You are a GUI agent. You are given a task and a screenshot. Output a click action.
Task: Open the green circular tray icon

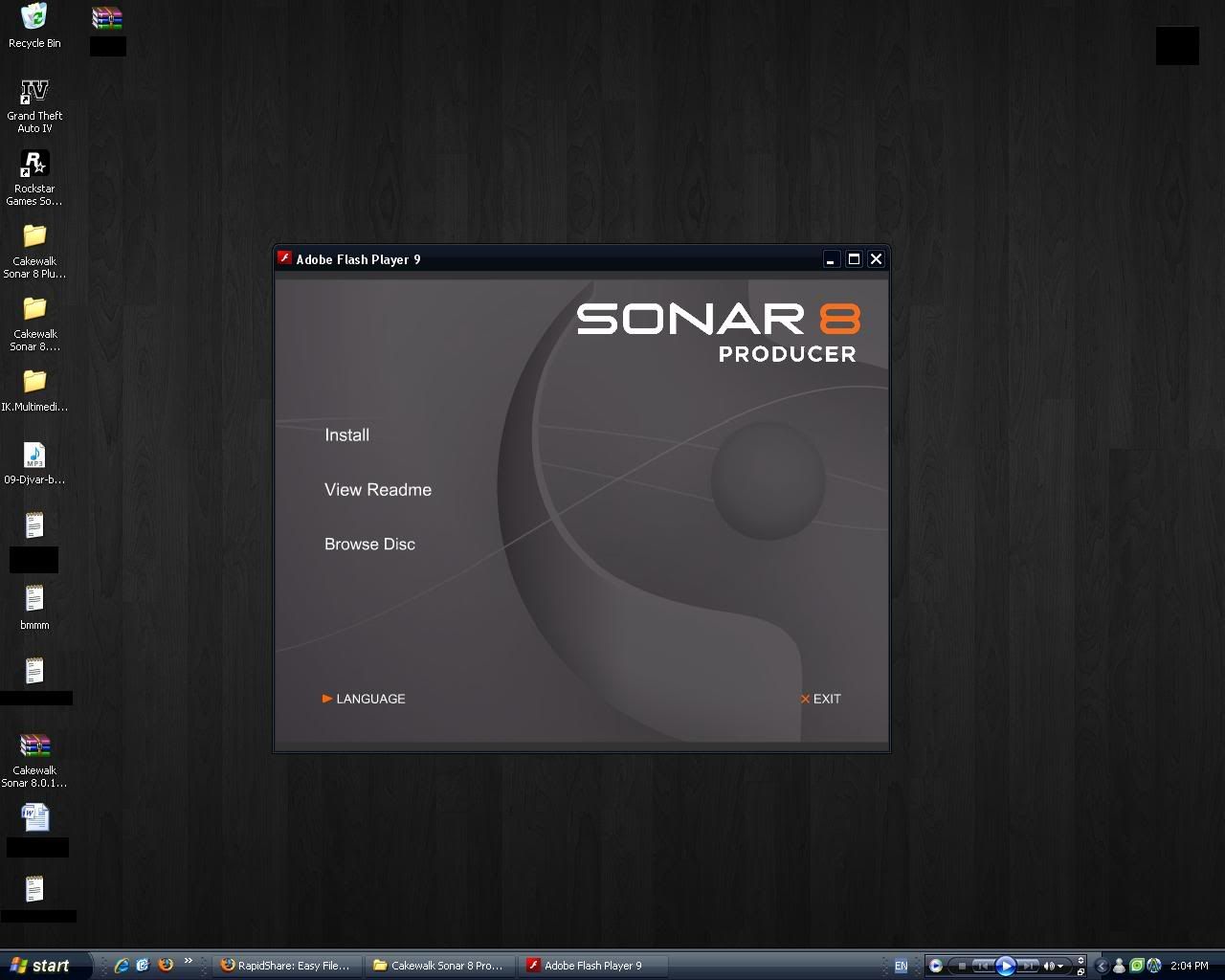[x=1137, y=966]
